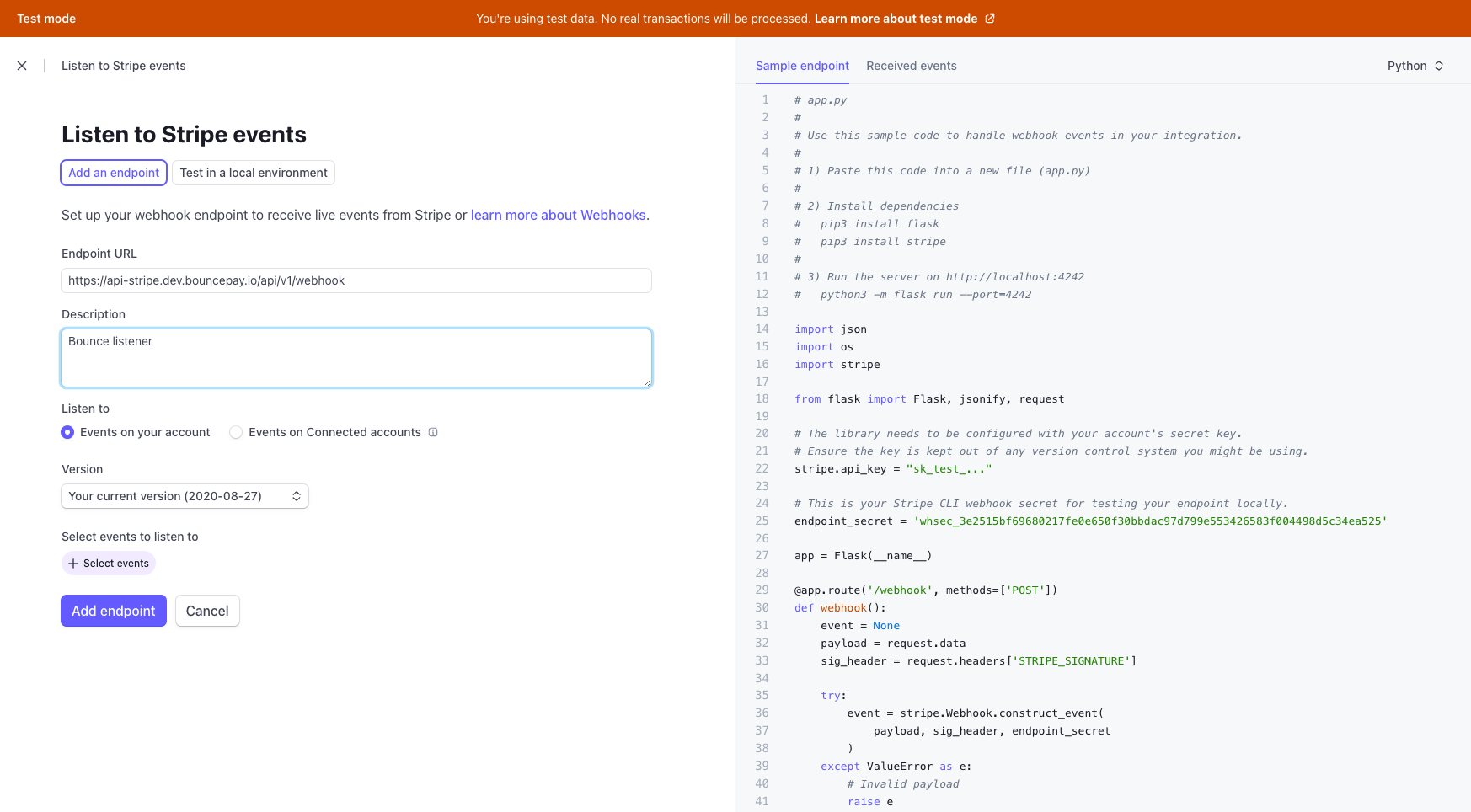
Task: Switch to the Sample endpoint tab
Action: click(802, 66)
